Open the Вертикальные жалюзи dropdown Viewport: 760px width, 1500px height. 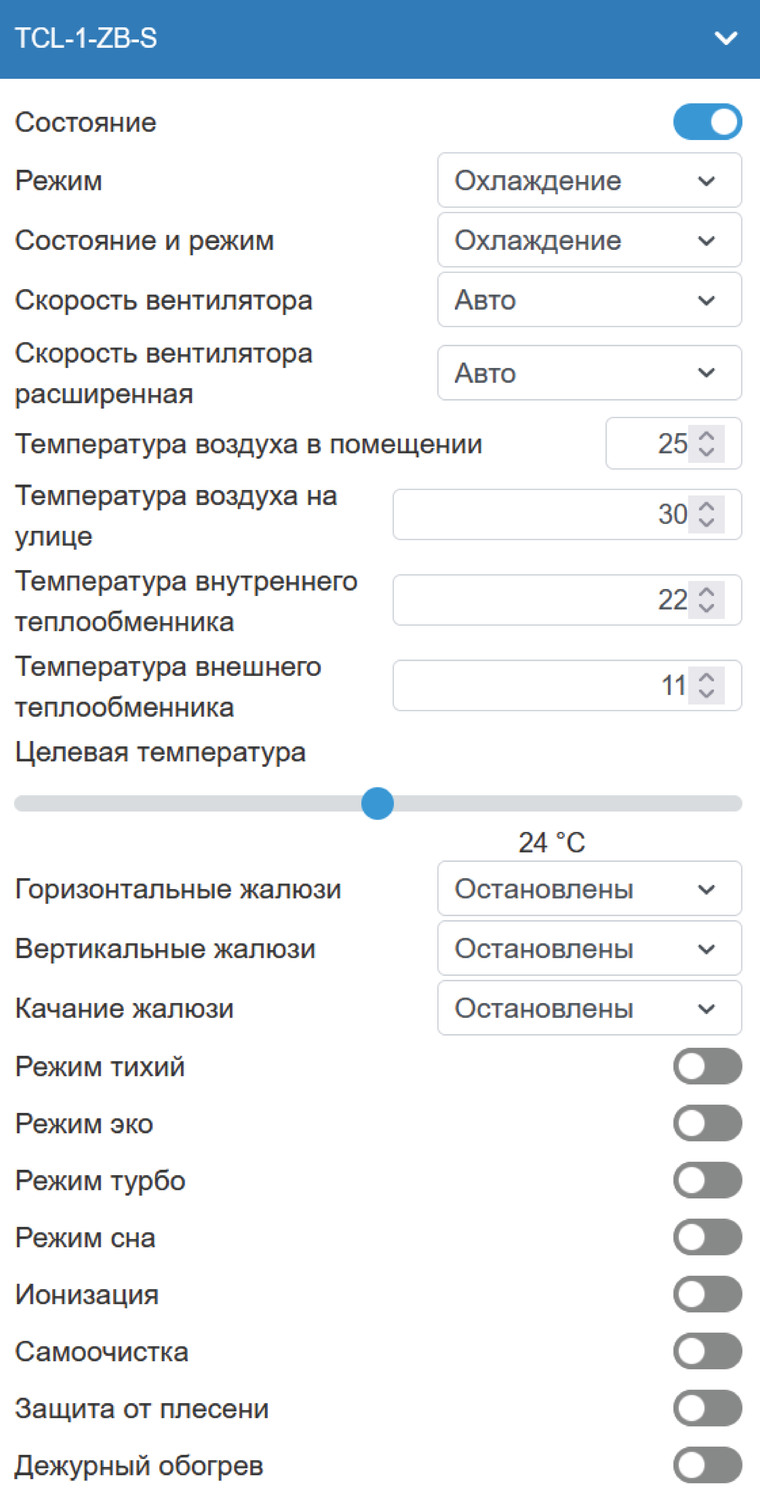pos(589,949)
